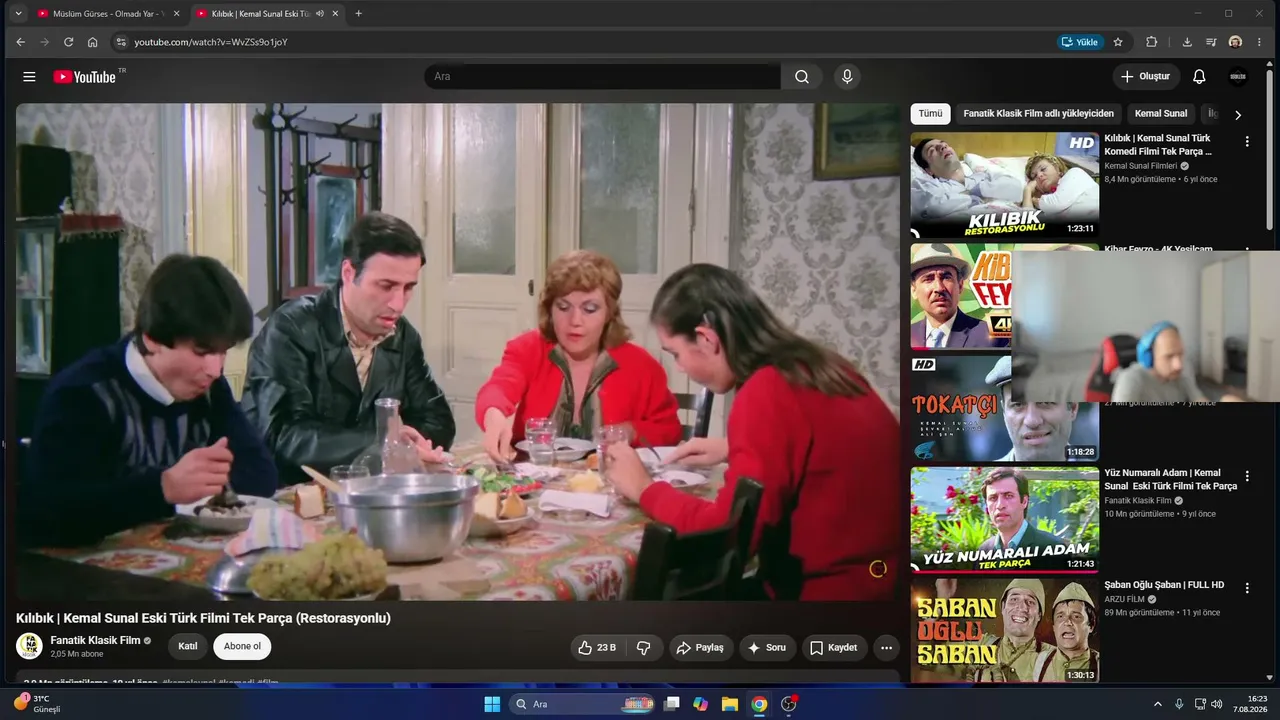1280x720 pixels.
Task: Open a new Chrome tab
Action: coord(358,14)
